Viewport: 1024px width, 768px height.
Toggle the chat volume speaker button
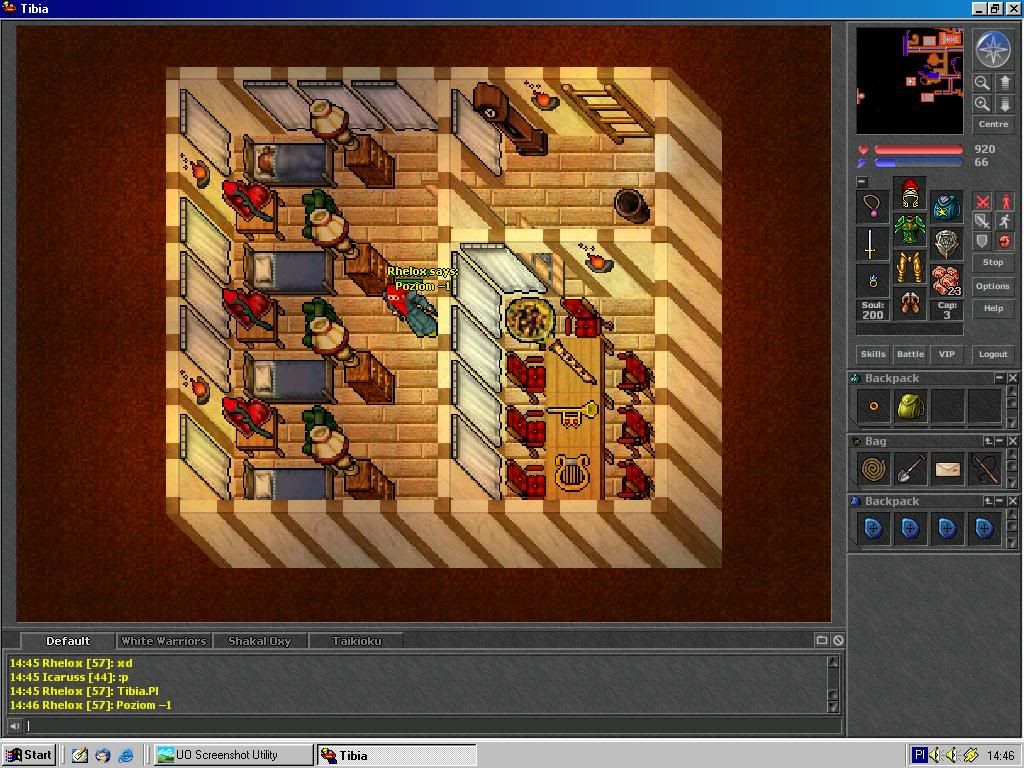pos(14,726)
